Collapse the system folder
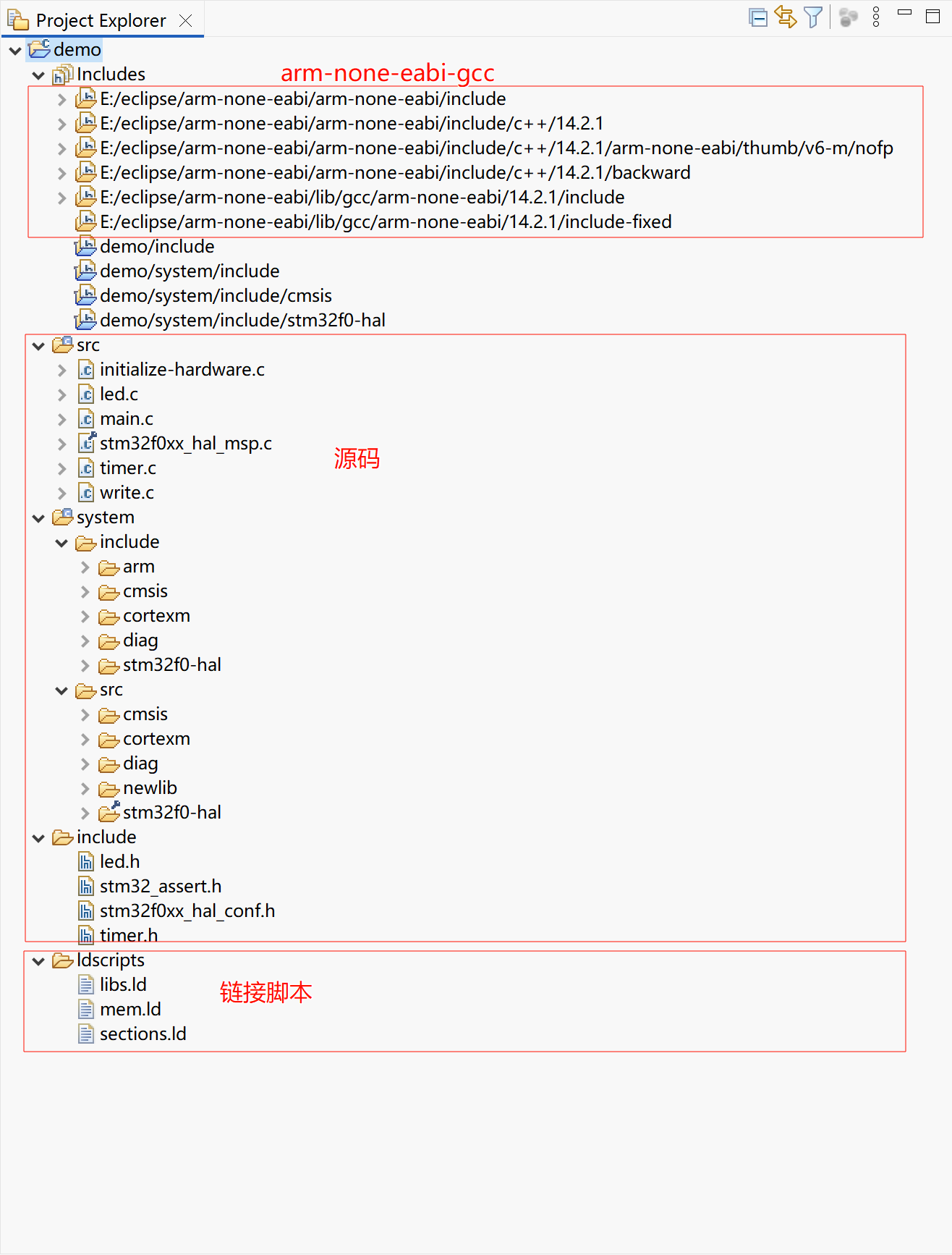The image size is (952, 1255). tap(38, 517)
